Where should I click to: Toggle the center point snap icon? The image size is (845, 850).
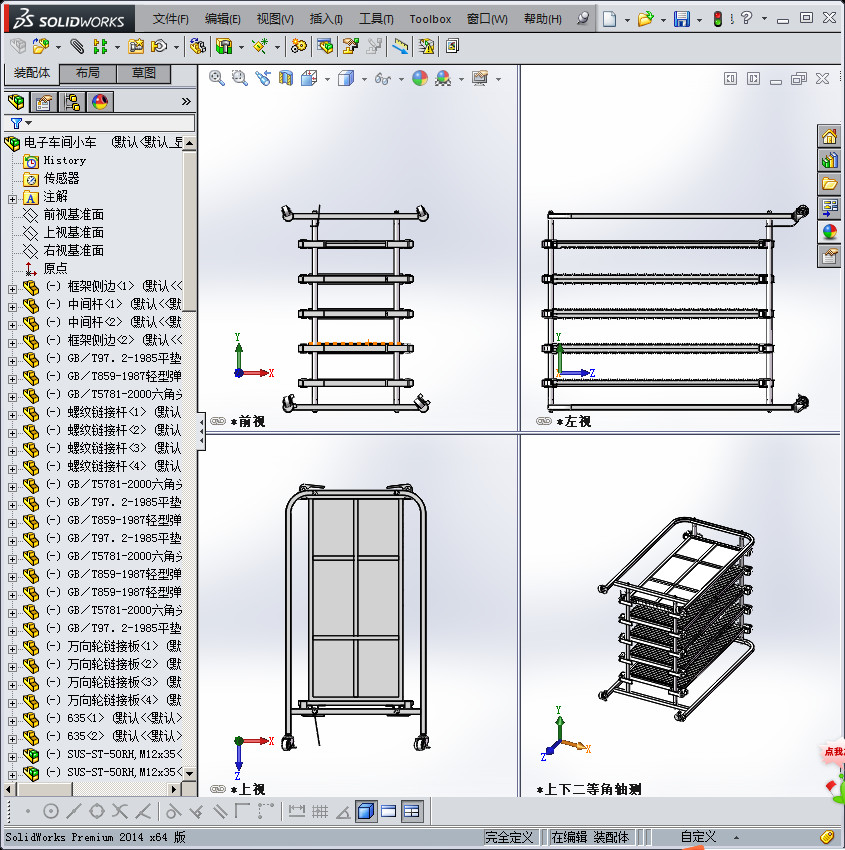pyautogui.click(x=50, y=811)
